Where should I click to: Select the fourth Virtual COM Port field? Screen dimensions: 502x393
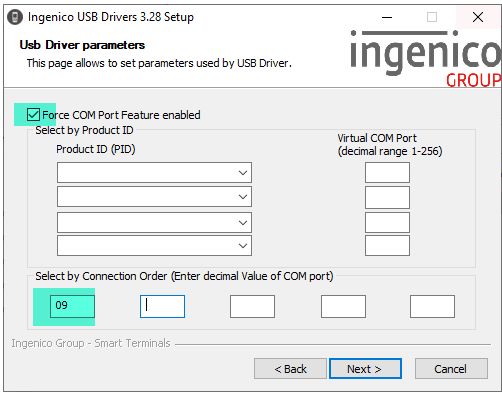[387, 246]
